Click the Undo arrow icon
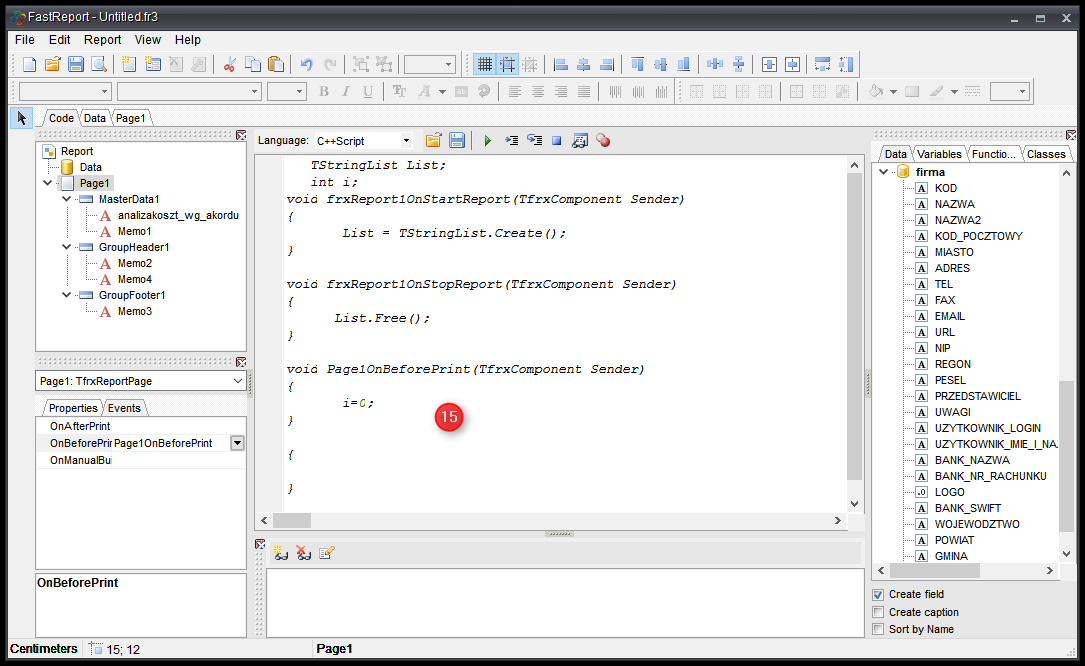1085x666 pixels. pyautogui.click(x=307, y=65)
